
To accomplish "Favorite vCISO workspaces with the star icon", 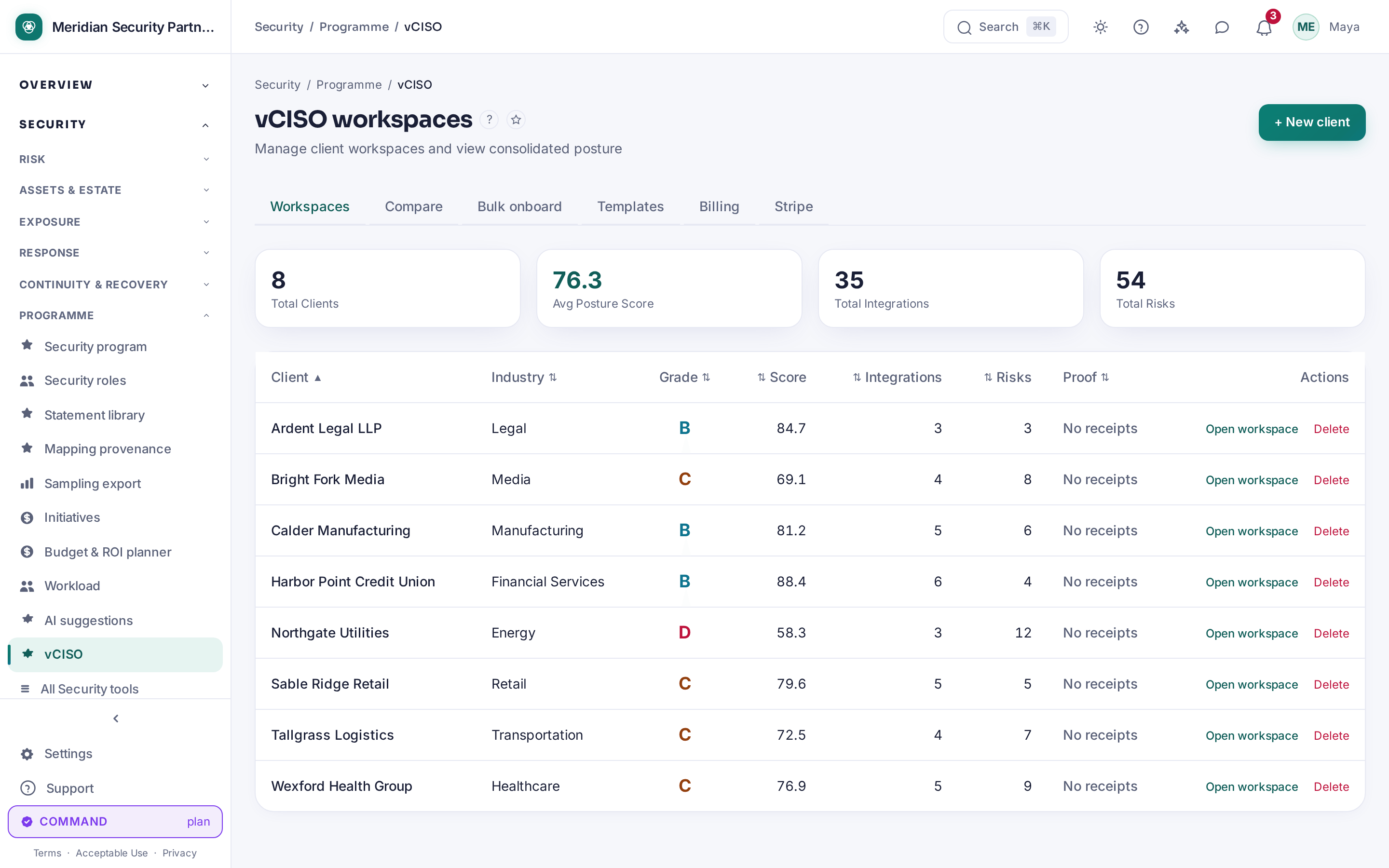I will [x=516, y=120].
